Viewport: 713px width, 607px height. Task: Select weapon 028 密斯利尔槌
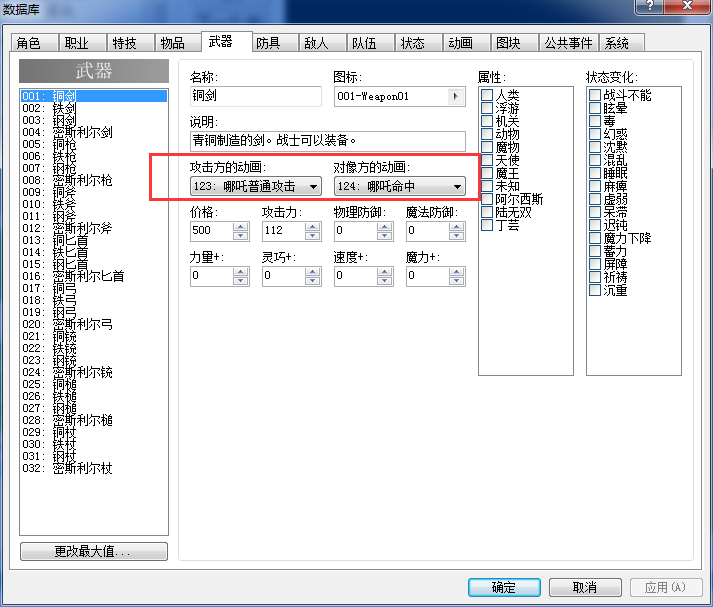(94, 420)
